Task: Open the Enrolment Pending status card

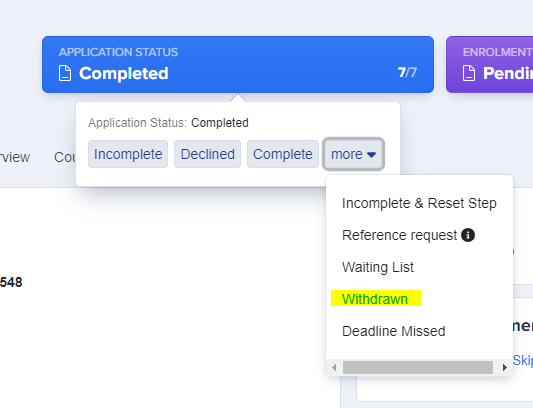Action: (489, 65)
